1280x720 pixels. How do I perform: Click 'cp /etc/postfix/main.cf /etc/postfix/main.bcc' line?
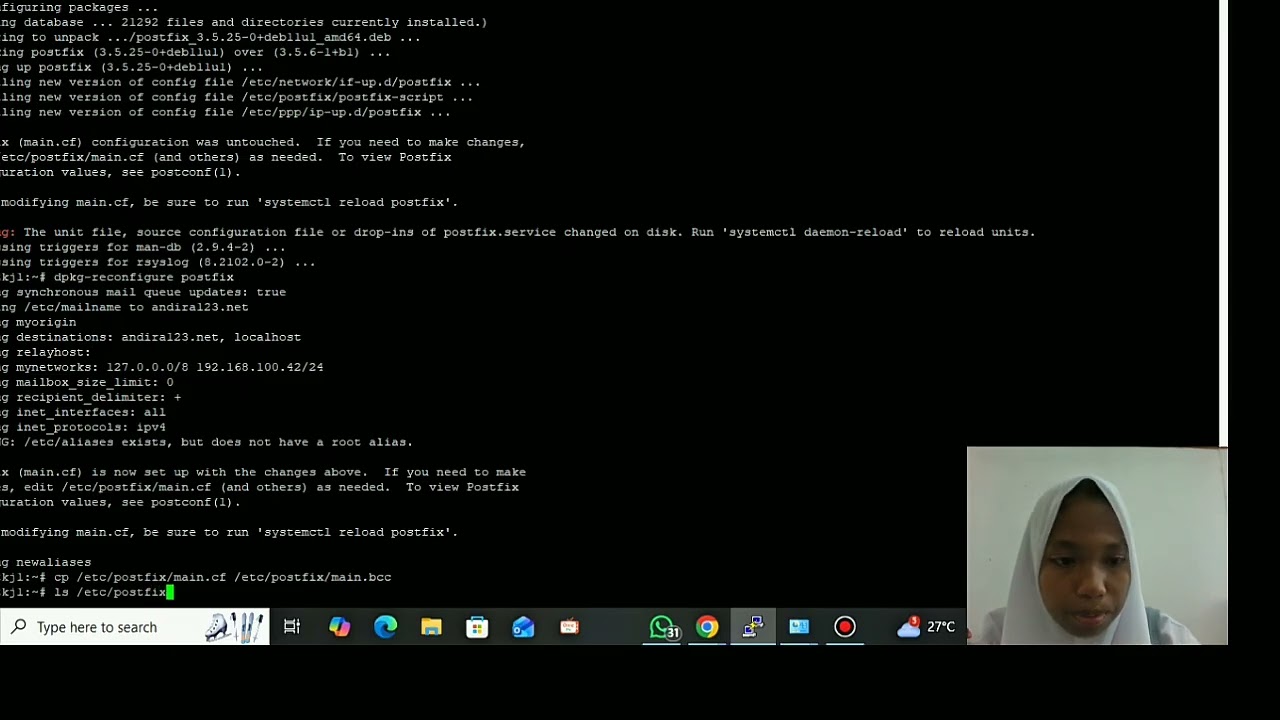pyautogui.click(x=222, y=577)
